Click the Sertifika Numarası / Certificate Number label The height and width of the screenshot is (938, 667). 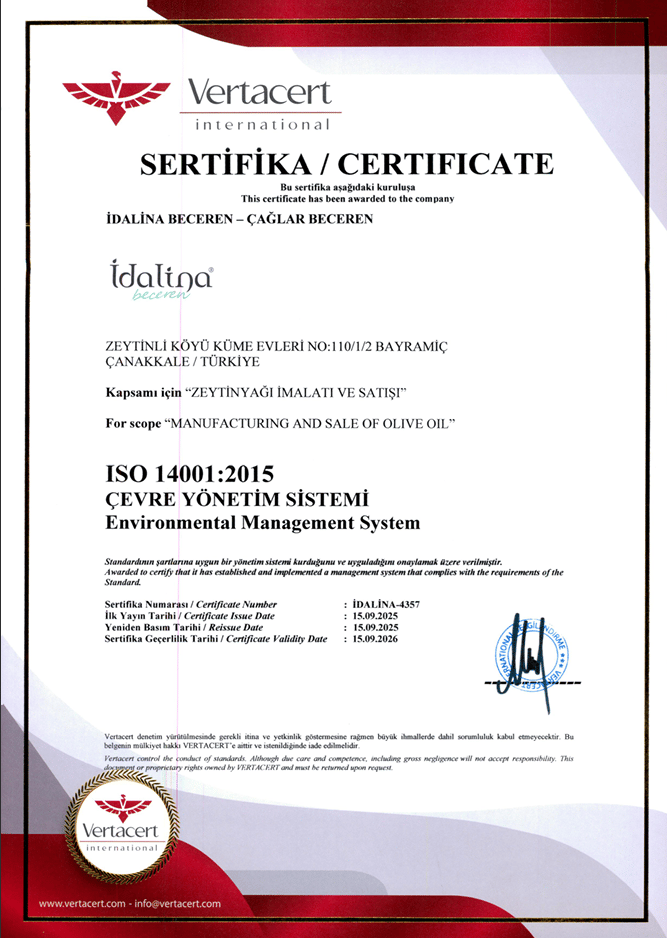point(191,604)
